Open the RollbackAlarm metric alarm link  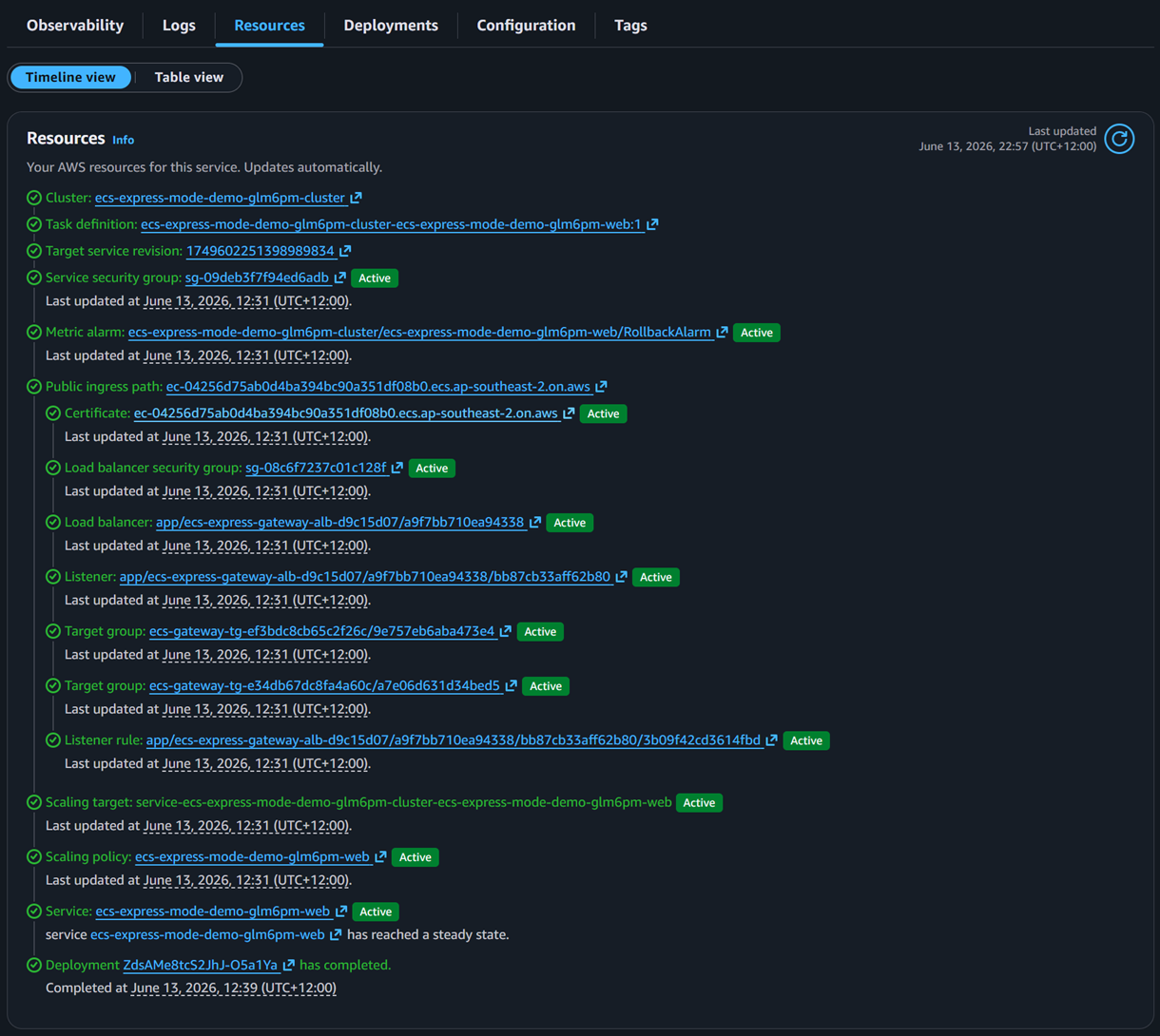[x=419, y=332]
